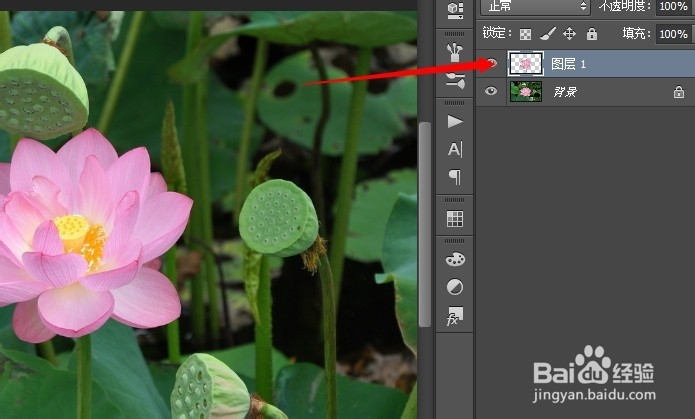This screenshot has height=419, width=695.
Task: Open the Actions panel play icon
Action: pyautogui.click(x=455, y=121)
